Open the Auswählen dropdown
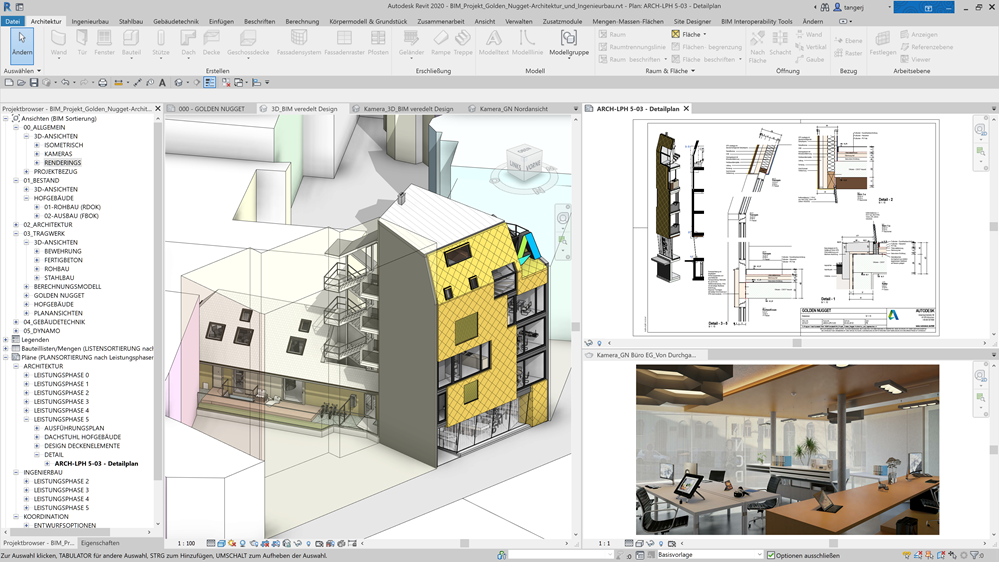 22,71
